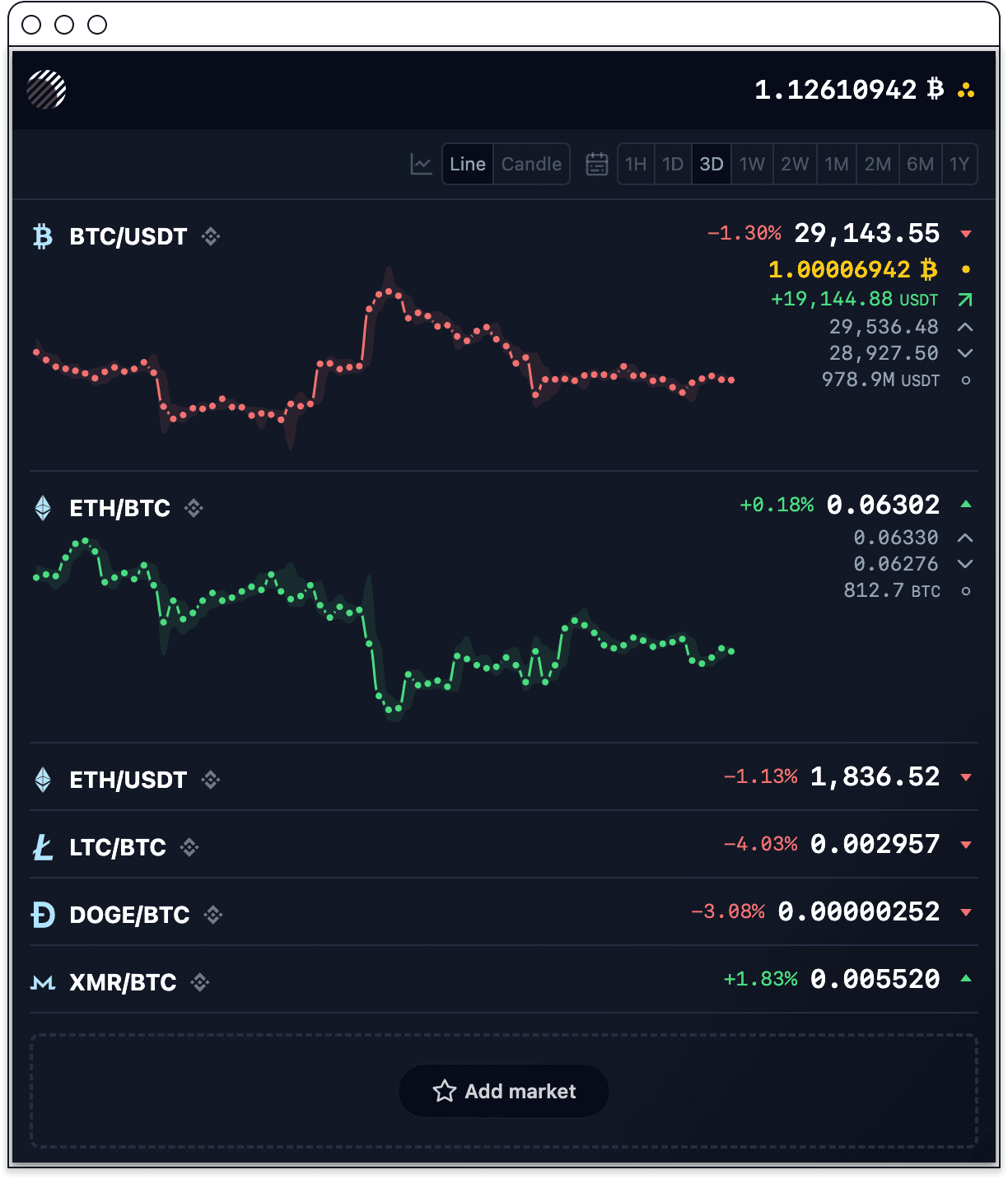Screen dimensions: 1008x1179
Task: Select the Line chart mode
Action: pyautogui.click(x=468, y=164)
